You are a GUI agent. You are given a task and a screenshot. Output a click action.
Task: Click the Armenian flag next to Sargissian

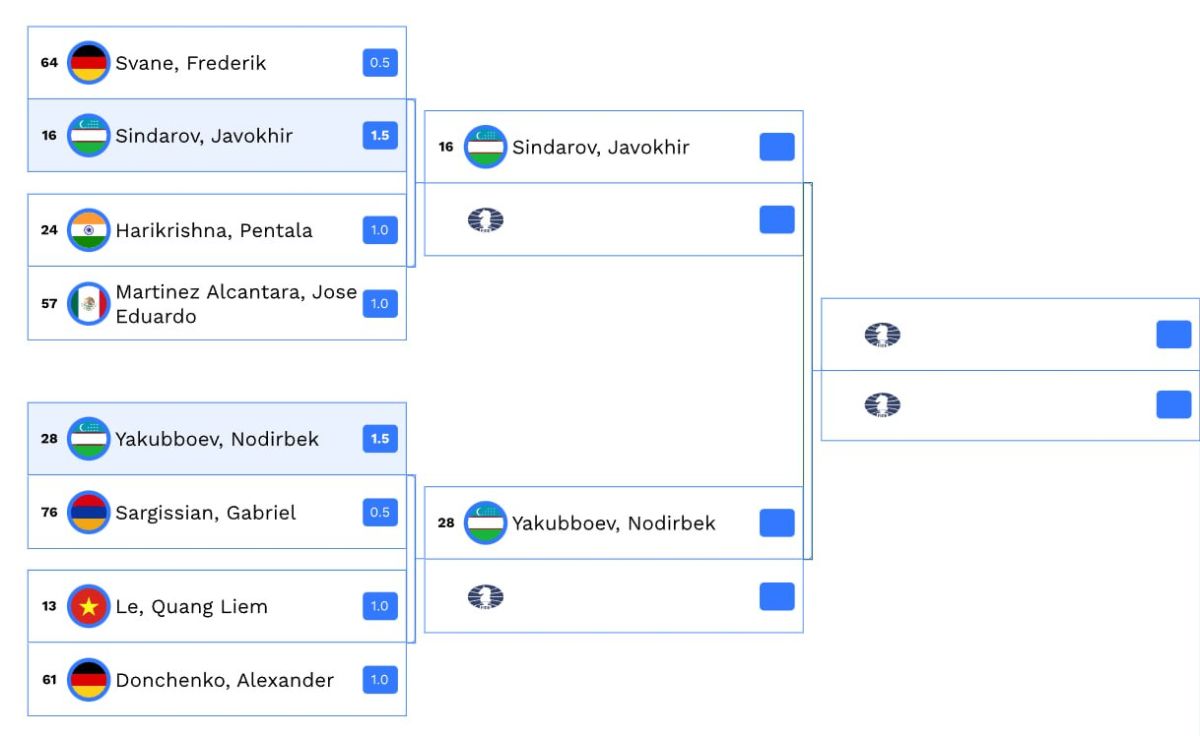[88, 513]
